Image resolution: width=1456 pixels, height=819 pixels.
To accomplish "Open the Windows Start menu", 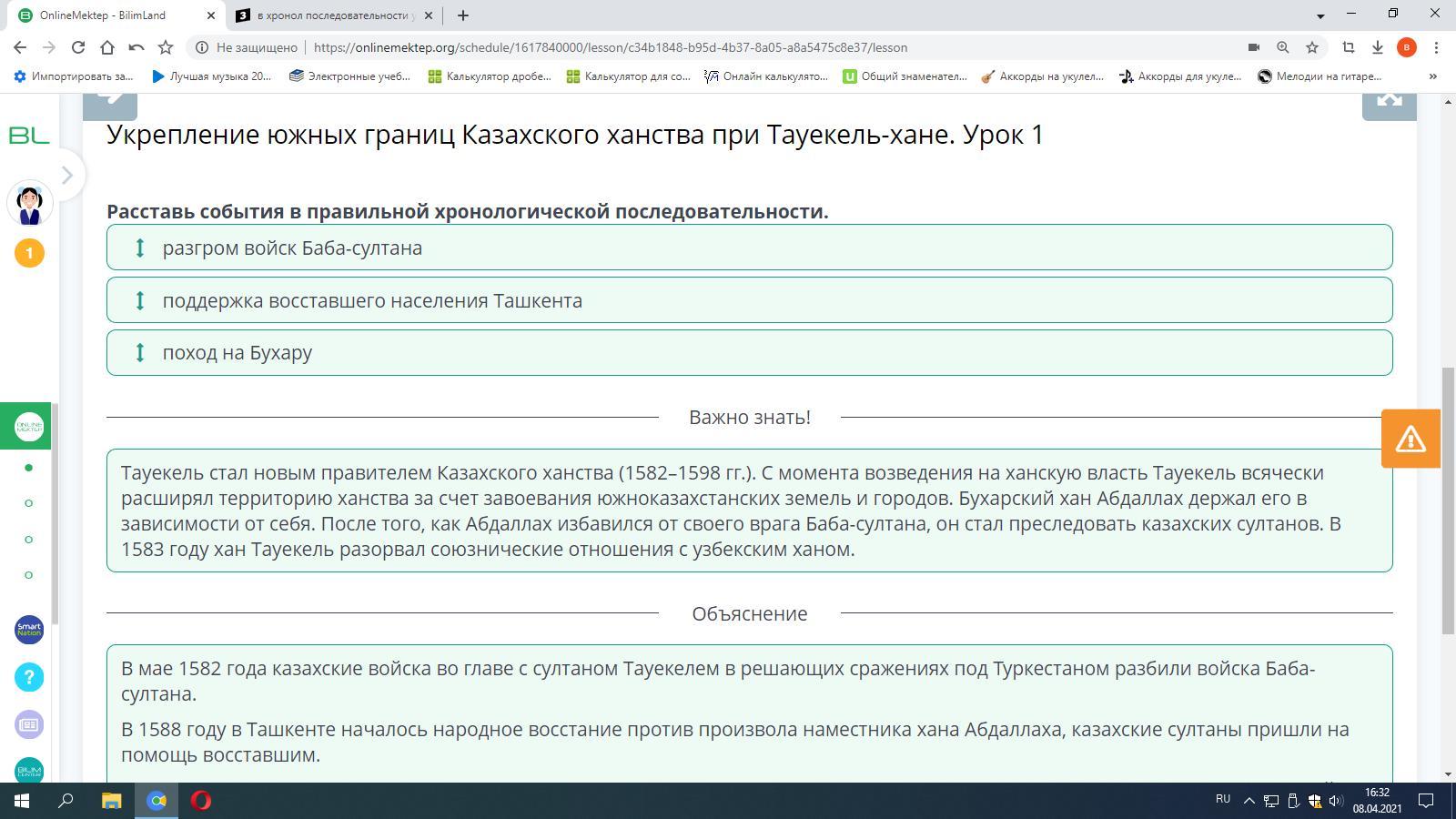I will [x=22, y=801].
